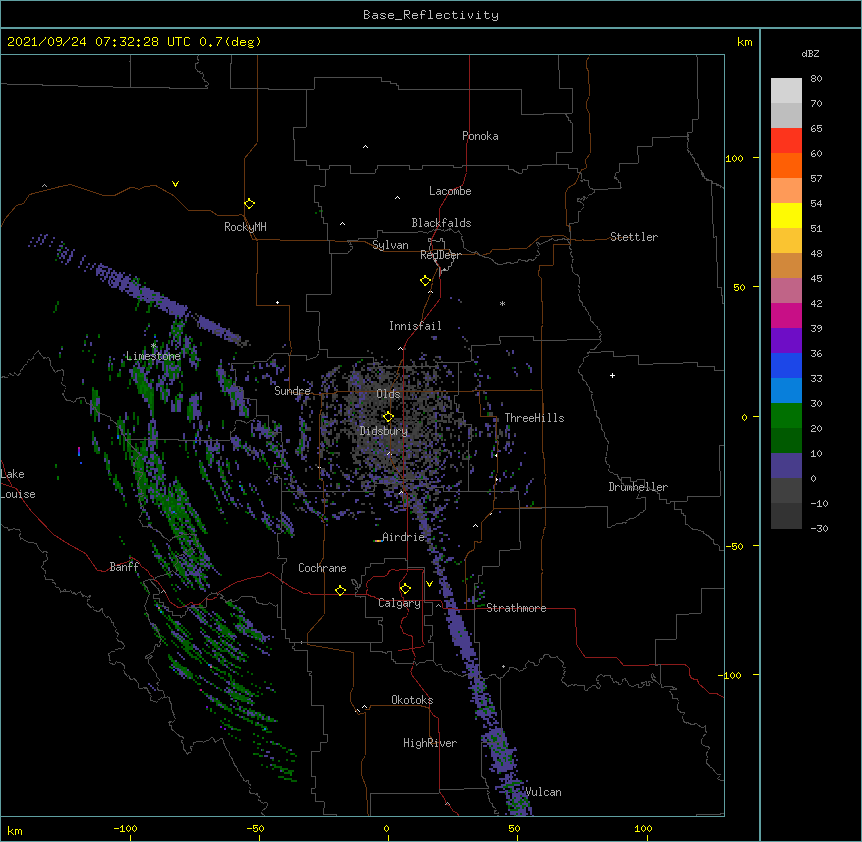Screen dimensions: 862x842
Task: Click the white plus marker north of Drumheller
Action: 612,375
